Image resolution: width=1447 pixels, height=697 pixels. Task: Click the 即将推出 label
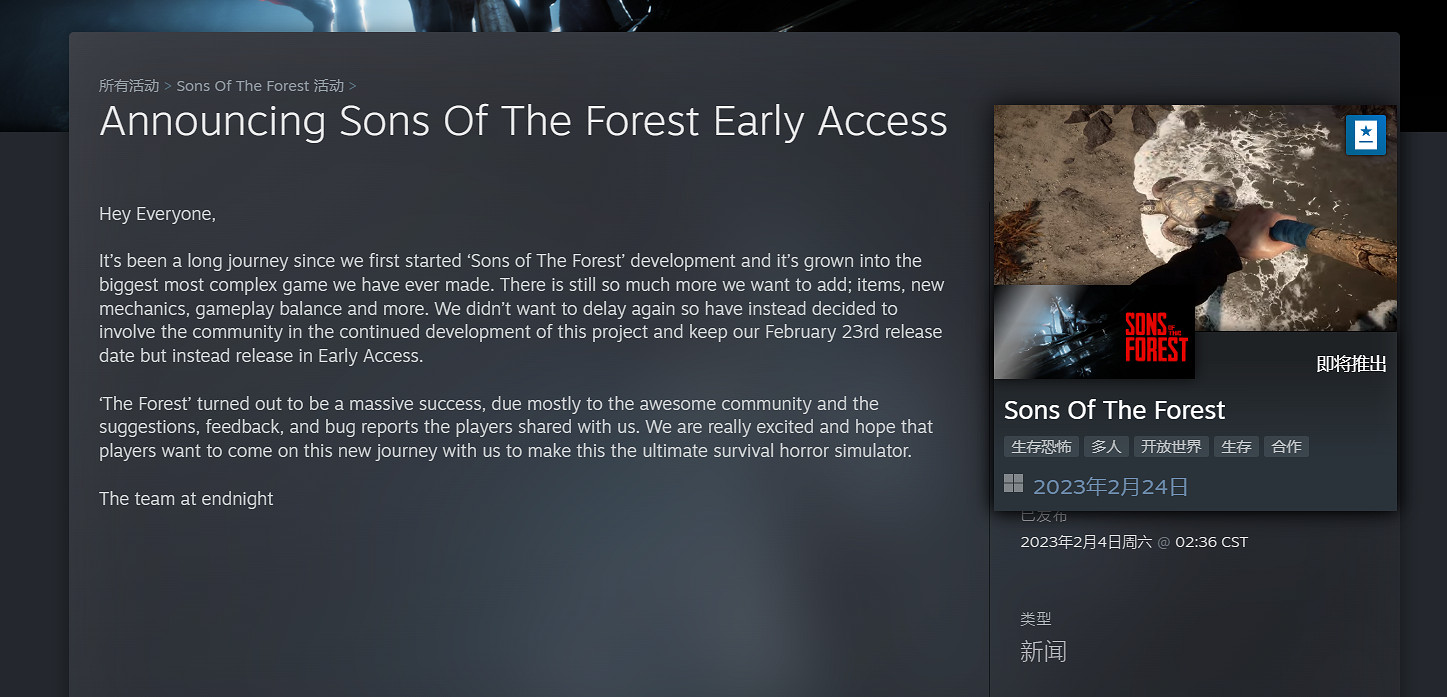pos(1351,364)
